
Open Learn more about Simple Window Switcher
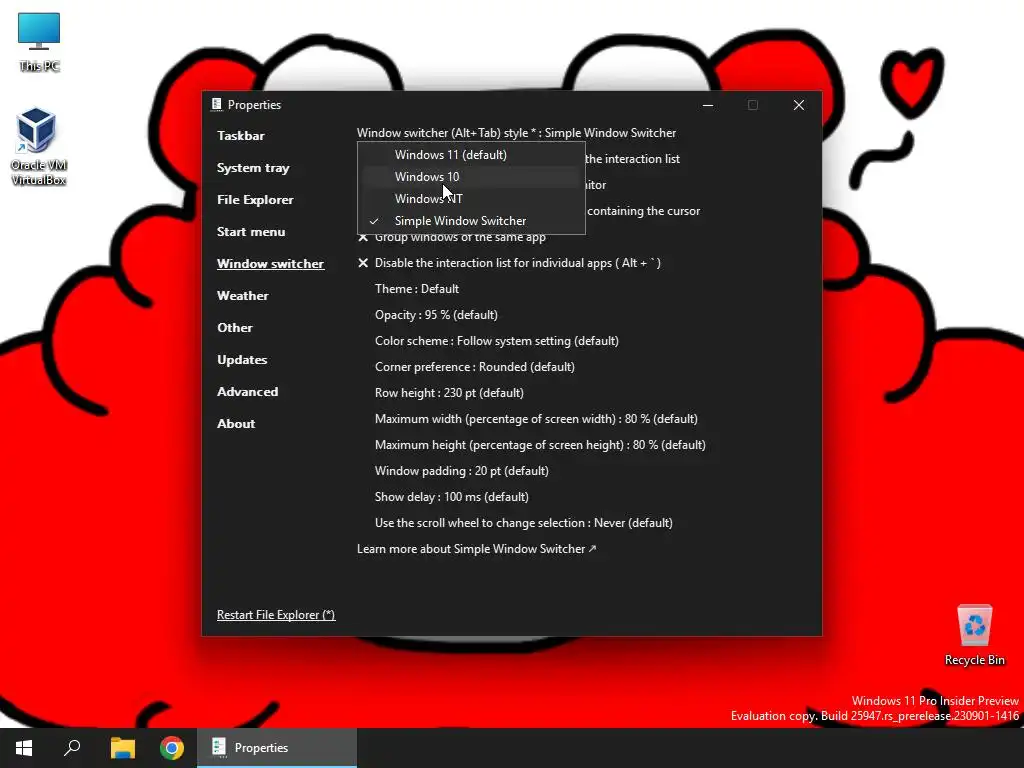[477, 549]
